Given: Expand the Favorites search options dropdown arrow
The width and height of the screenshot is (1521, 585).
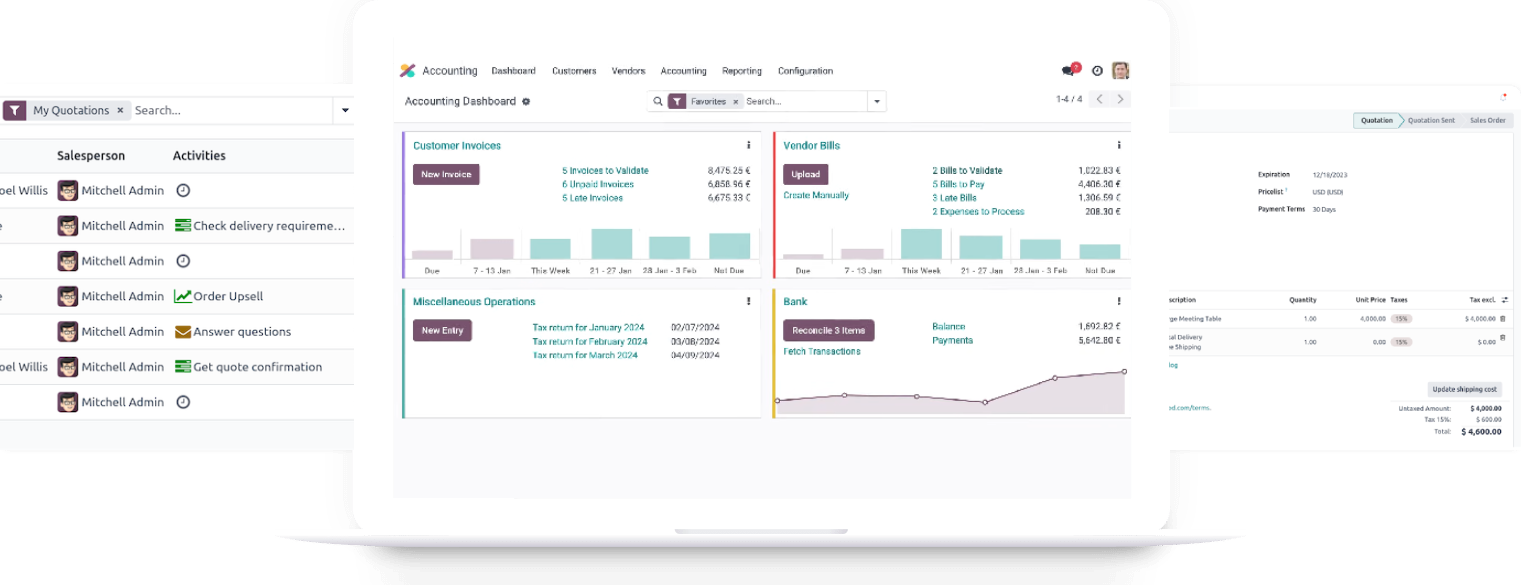Looking at the screenshot, I should (x=876, y=102).
